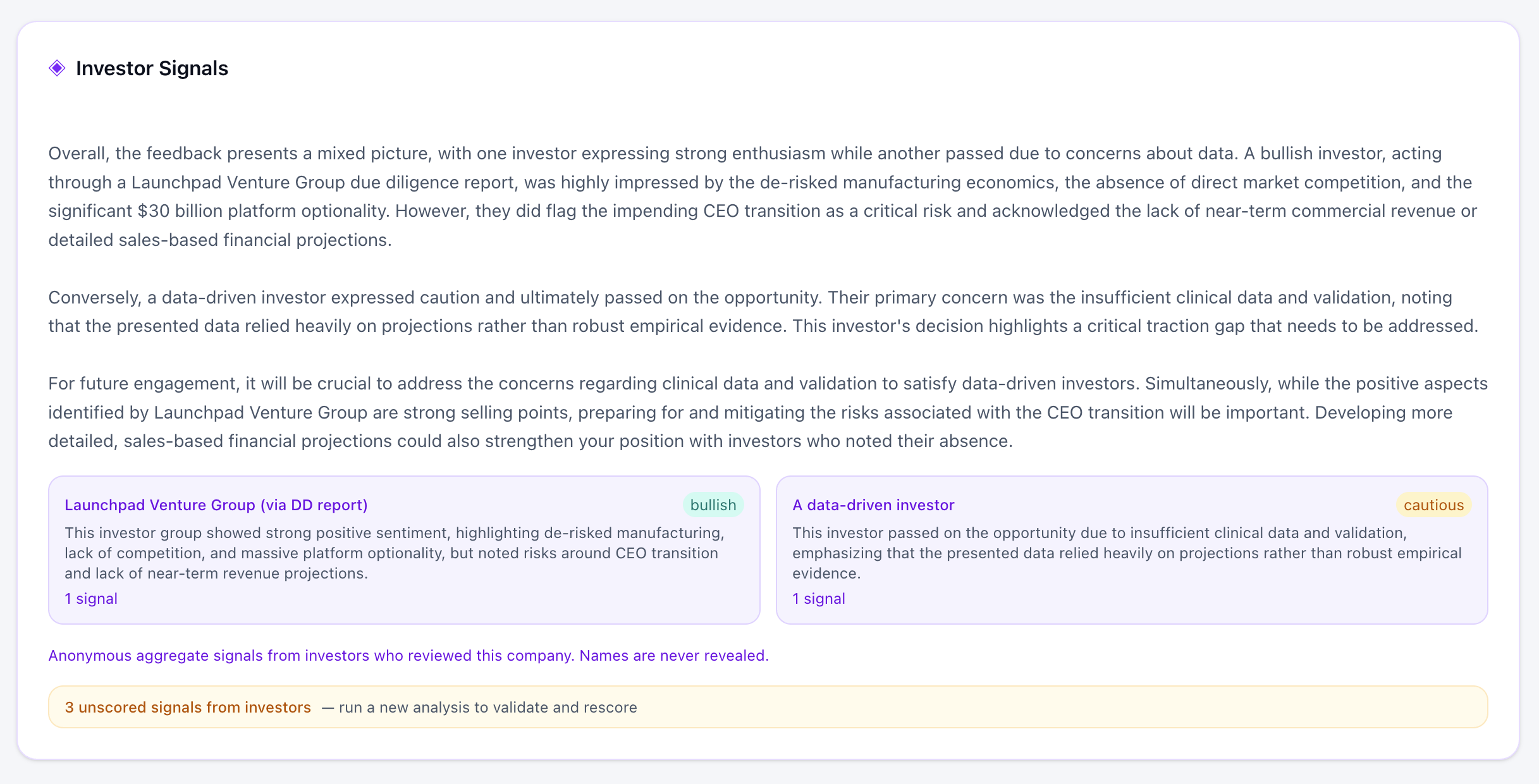Click the data-driven investor summary text

pyautogui.click(x=1125, y=553)
